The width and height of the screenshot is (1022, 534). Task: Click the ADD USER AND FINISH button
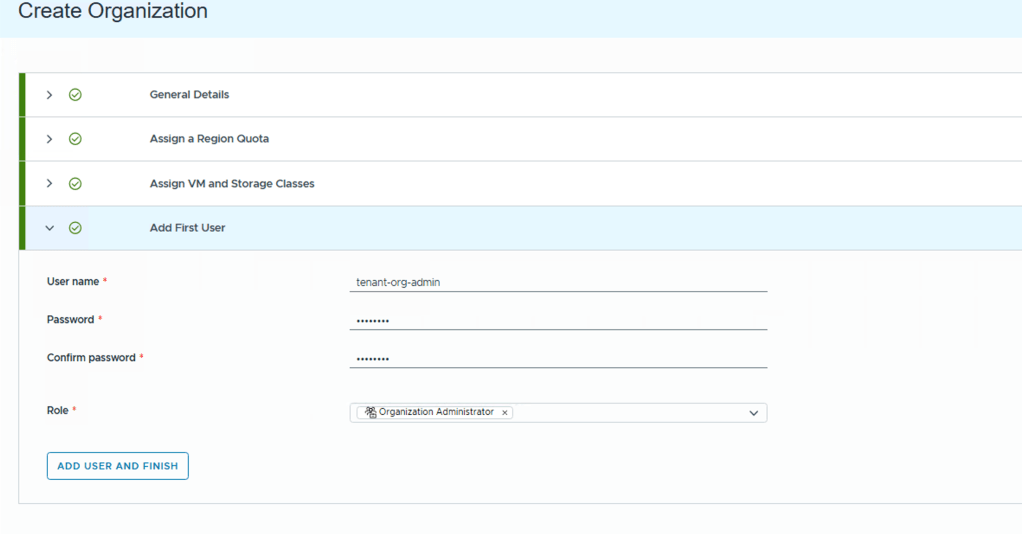click(x=117, y=466)
